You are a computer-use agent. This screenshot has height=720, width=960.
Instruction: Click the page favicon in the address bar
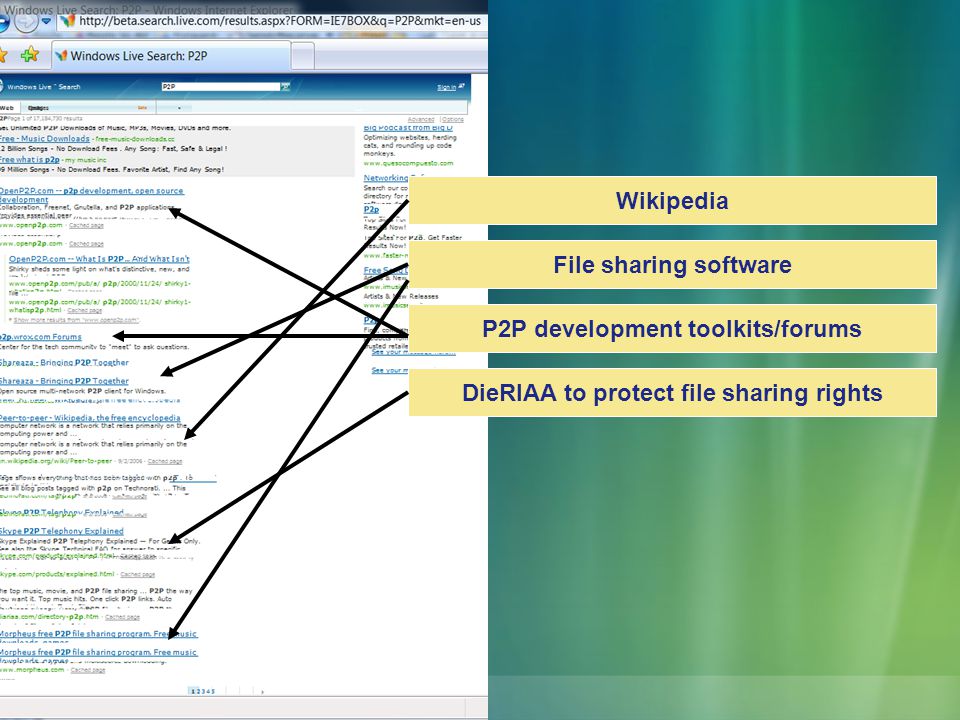67,21
